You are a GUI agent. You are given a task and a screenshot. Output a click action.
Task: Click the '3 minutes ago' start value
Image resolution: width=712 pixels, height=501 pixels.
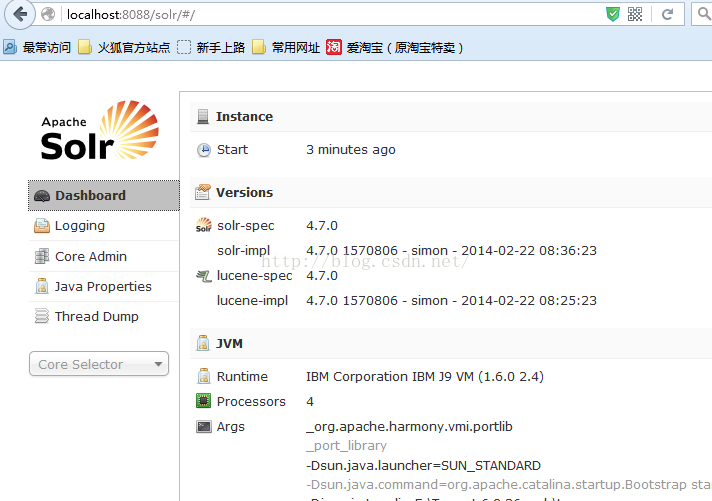click(351, 150)
